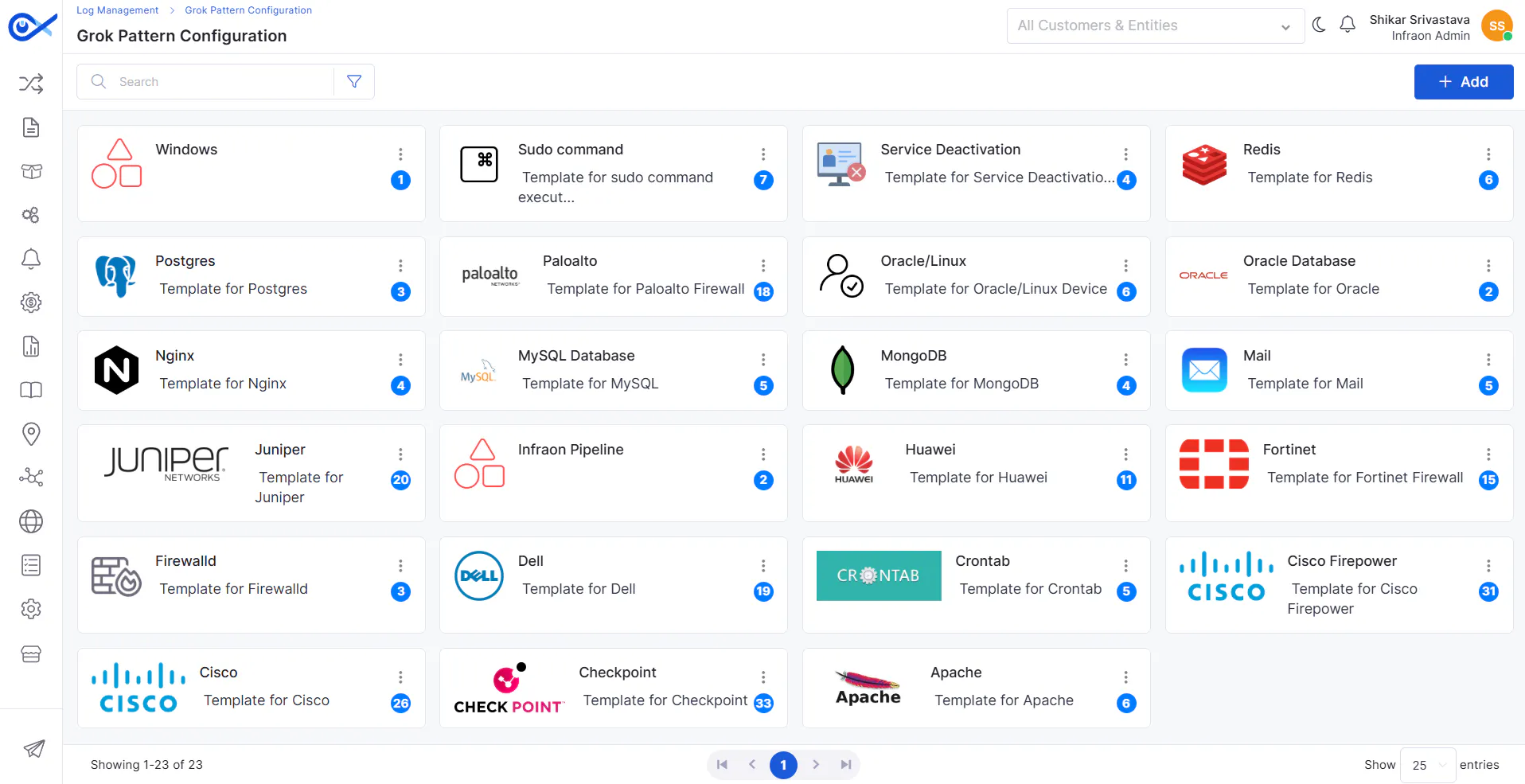Click the Dell logo
The image size is (1525, 784).
coord(479,575)
